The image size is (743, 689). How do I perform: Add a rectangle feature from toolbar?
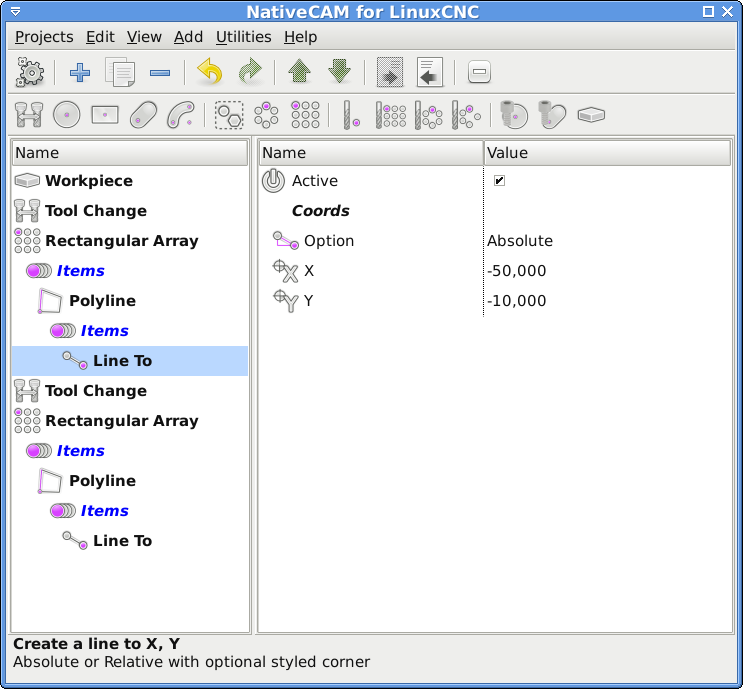105,115
